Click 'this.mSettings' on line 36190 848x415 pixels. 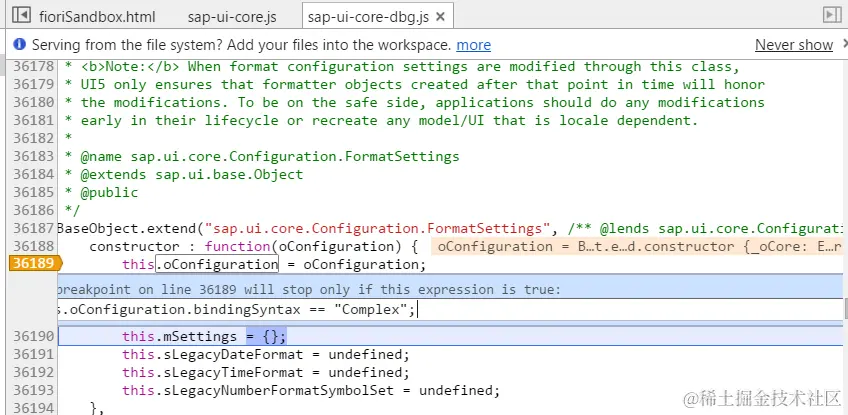click(180, 337)
